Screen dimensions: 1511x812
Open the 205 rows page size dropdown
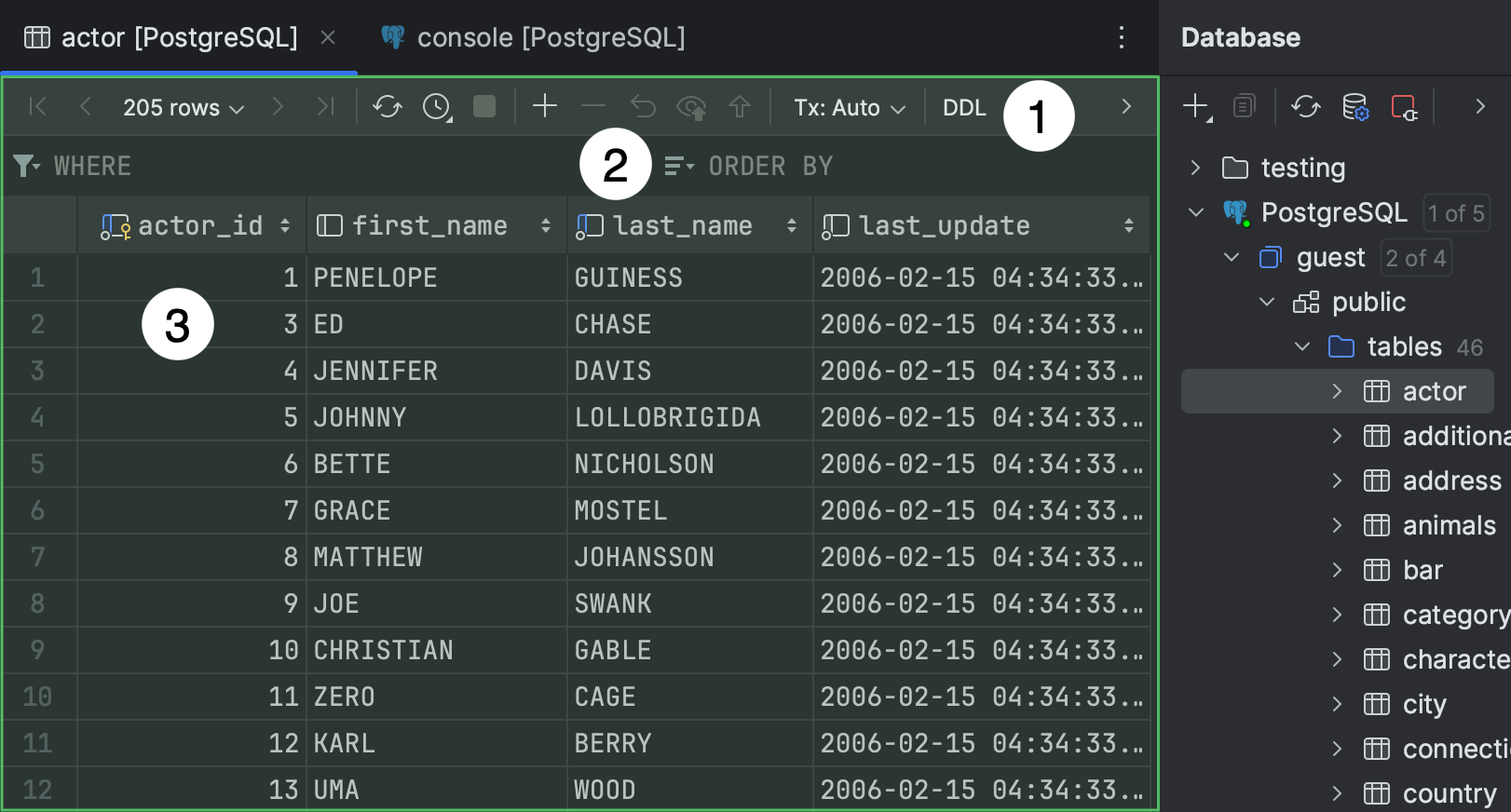click(184, 108)
